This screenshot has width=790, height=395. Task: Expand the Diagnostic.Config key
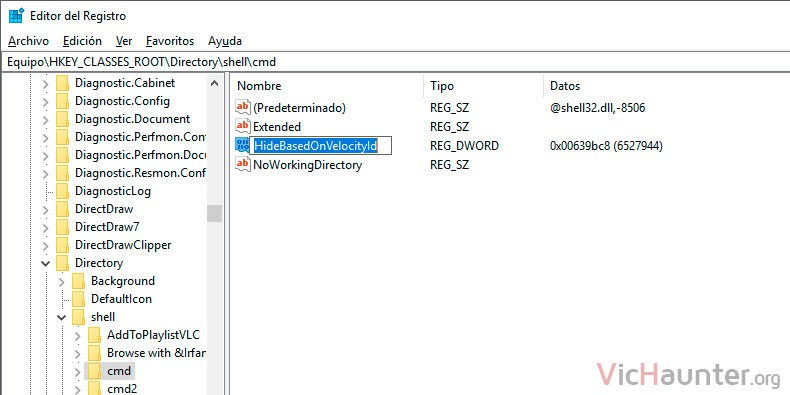[46, 101]
